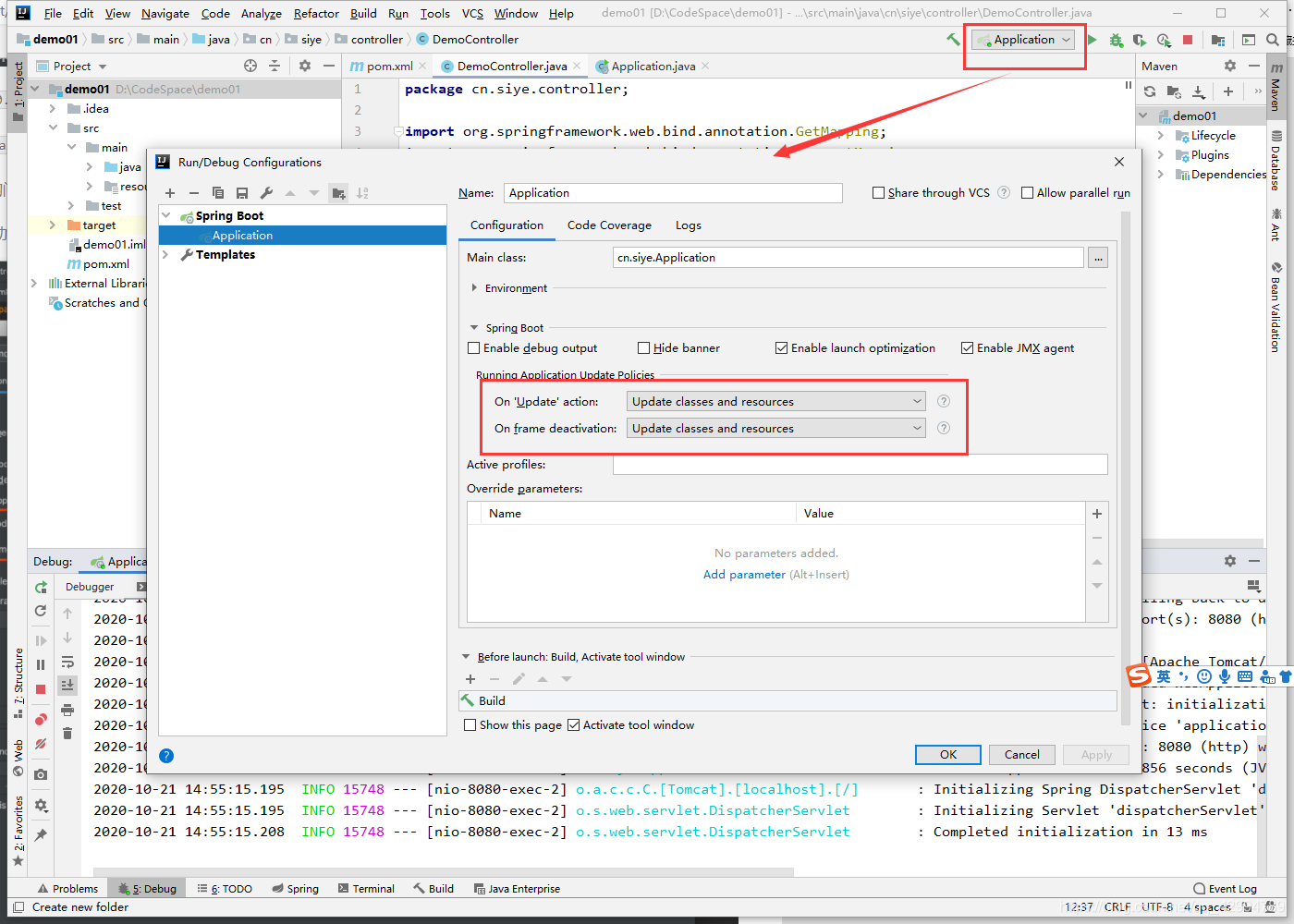Image resolution: width=1294 pixels, height=924 pixels.
Task: Toggle Allow parallel run checkbox
Action: tap(1027, 193)
